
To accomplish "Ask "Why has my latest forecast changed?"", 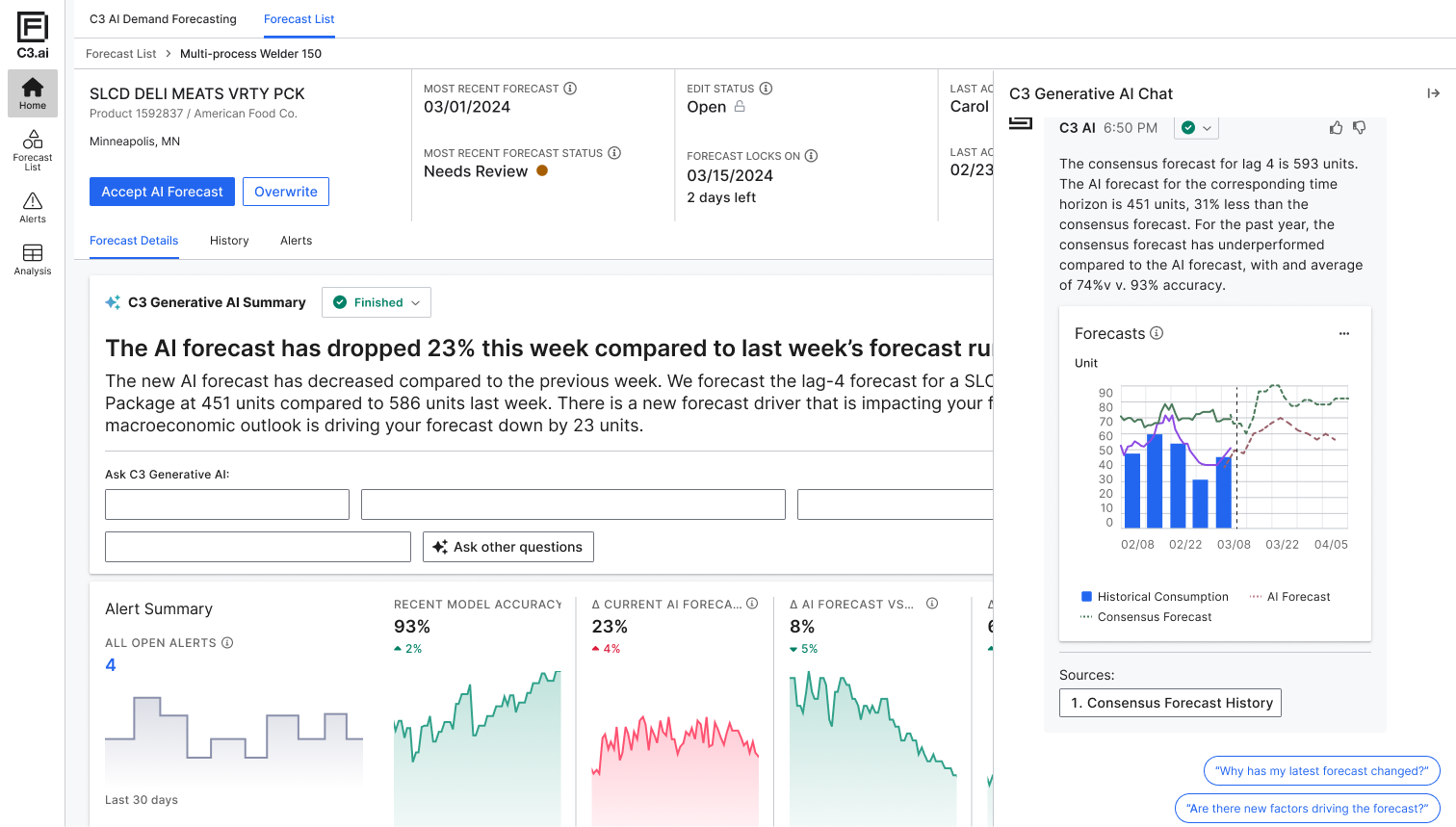I will point(1322,771).
